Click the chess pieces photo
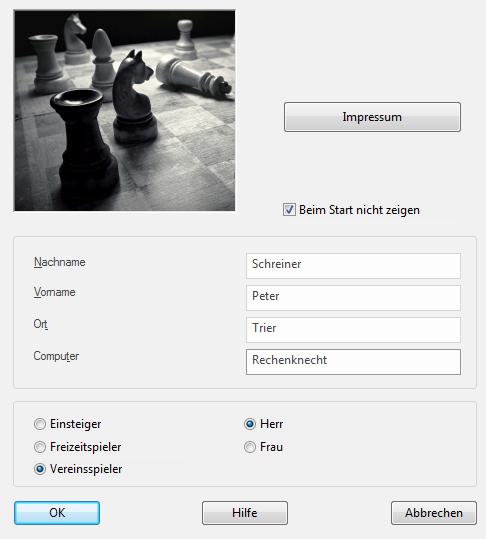486x539 pixels. [124, 111]
